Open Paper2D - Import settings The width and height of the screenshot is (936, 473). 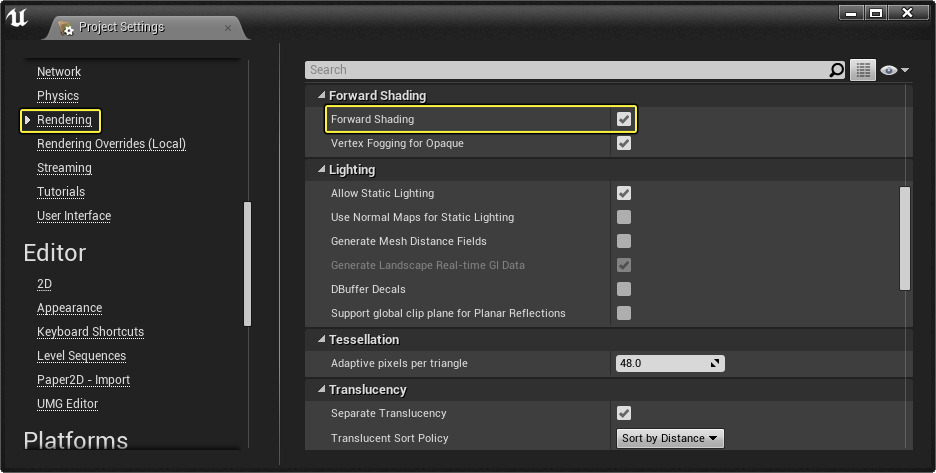84,380
